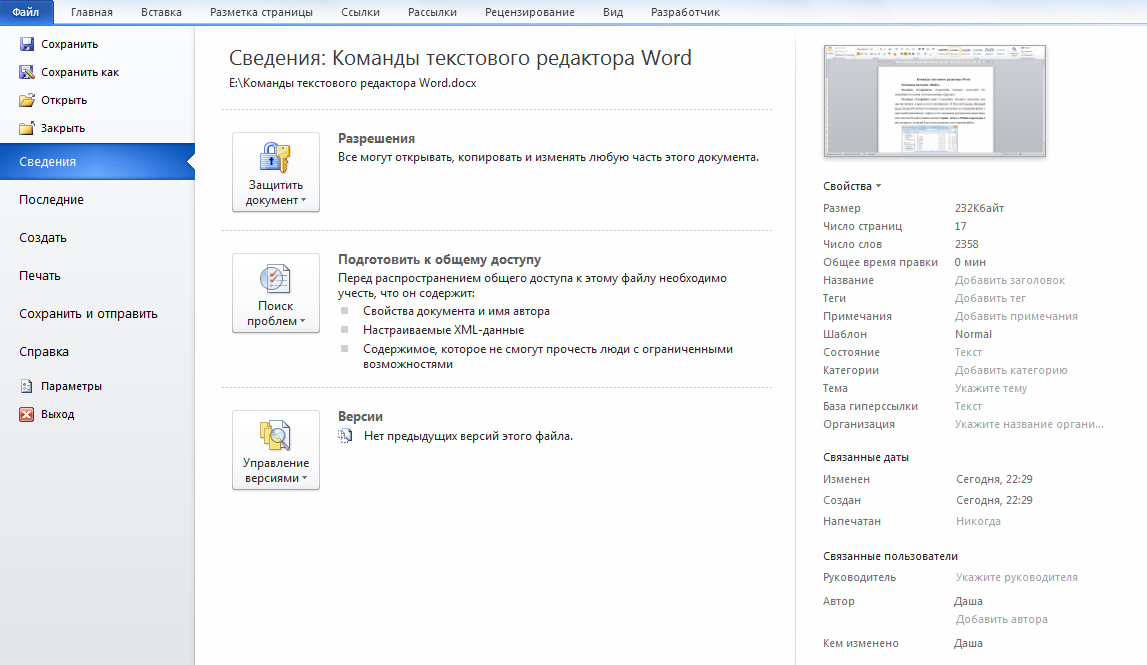Select Сведения in the backstage menu

(97, 162)
